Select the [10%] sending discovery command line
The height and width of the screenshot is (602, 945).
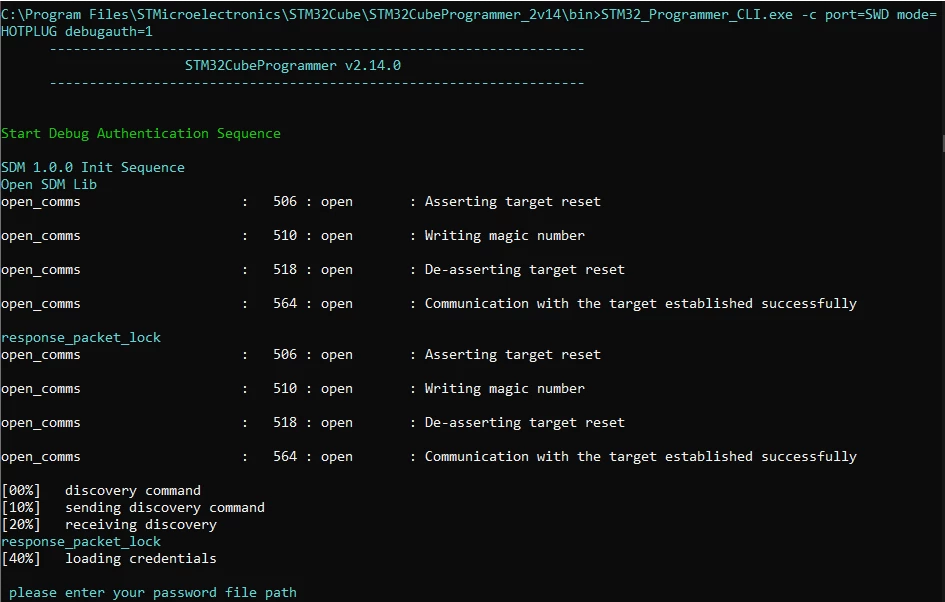133,507
